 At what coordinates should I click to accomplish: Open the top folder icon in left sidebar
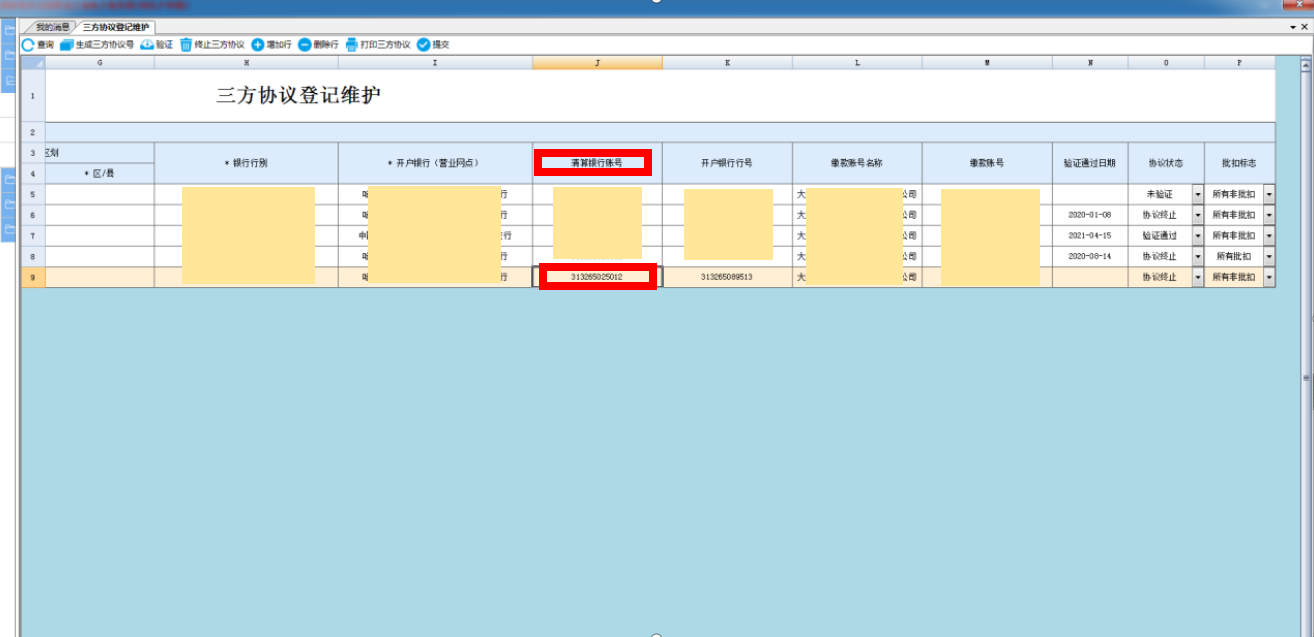[x=10, y=31]
